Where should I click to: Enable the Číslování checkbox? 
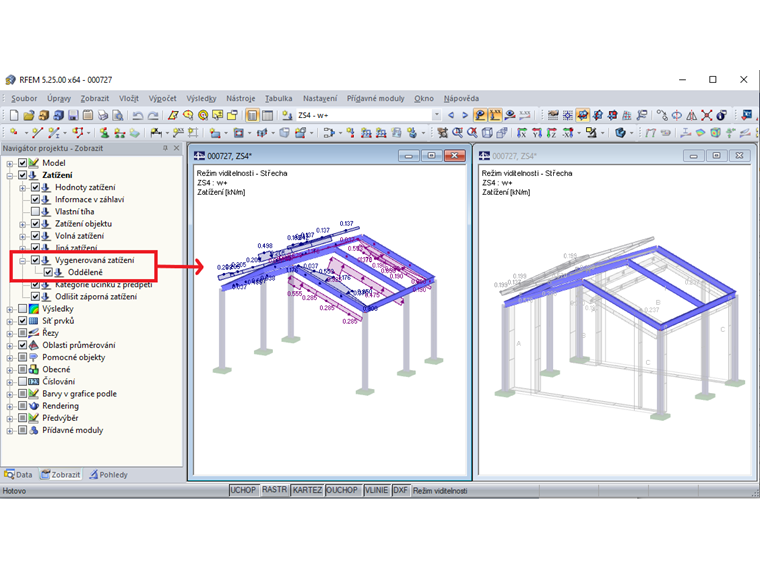coord(23,381)
